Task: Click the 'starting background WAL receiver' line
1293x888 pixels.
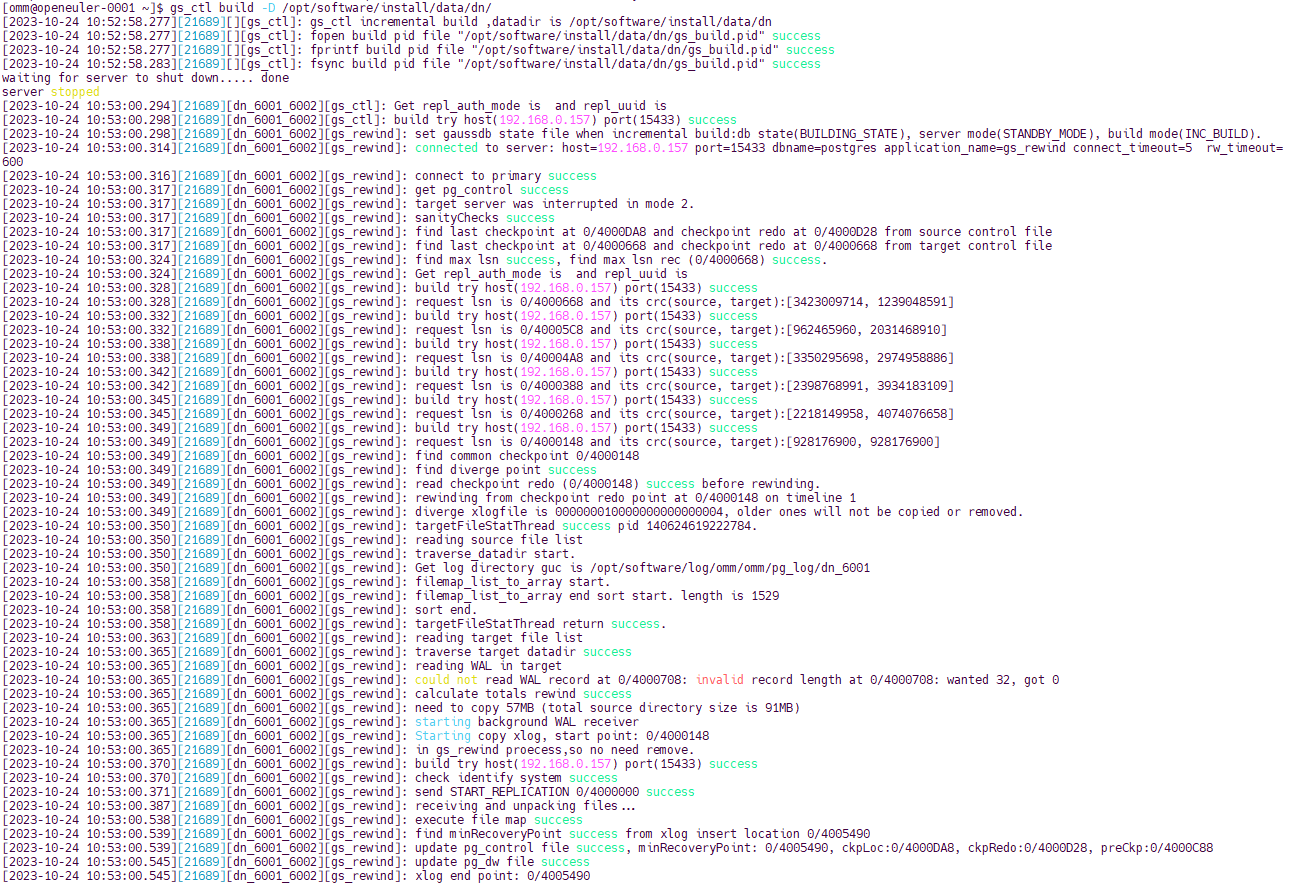Action: [x=320, y=721]
